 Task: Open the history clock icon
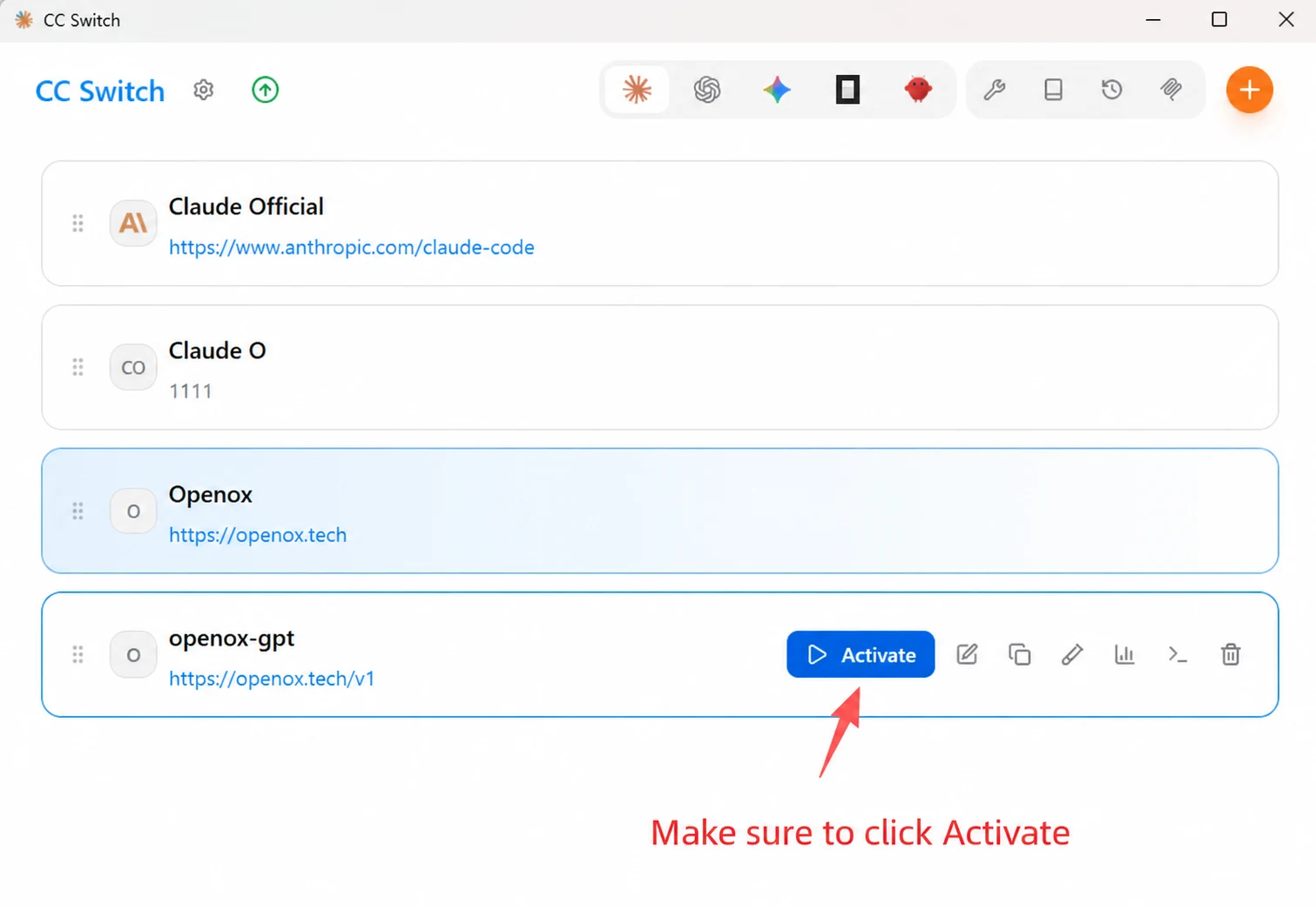[1111, 89]
